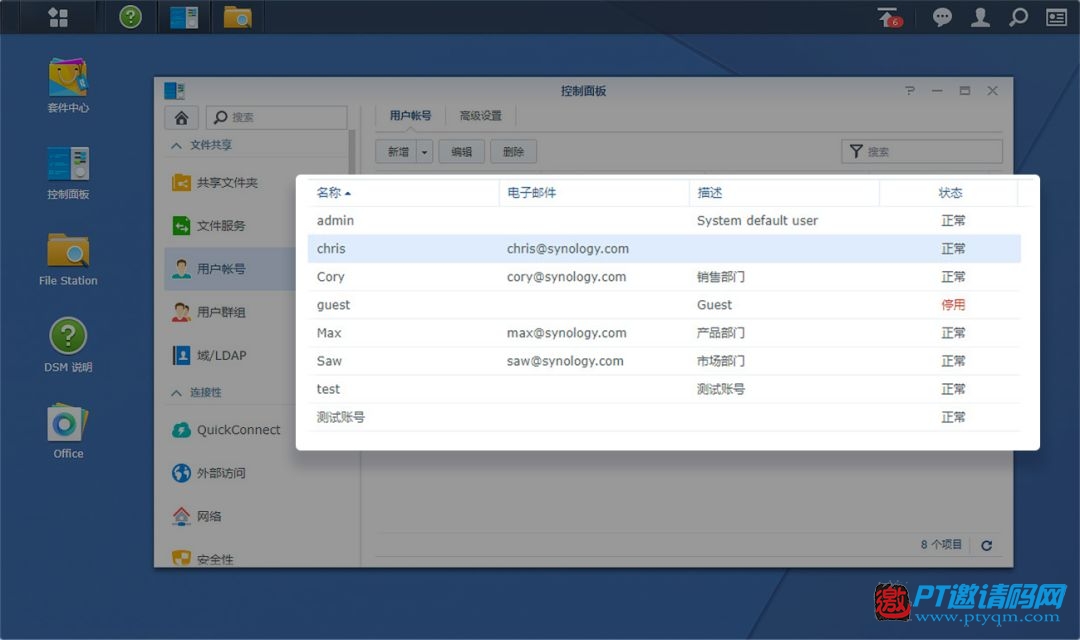This screenshot has height=640, width=1080.
Task: Click the sidebar vertical scrollbar
Action: click(x=352, y=152)
